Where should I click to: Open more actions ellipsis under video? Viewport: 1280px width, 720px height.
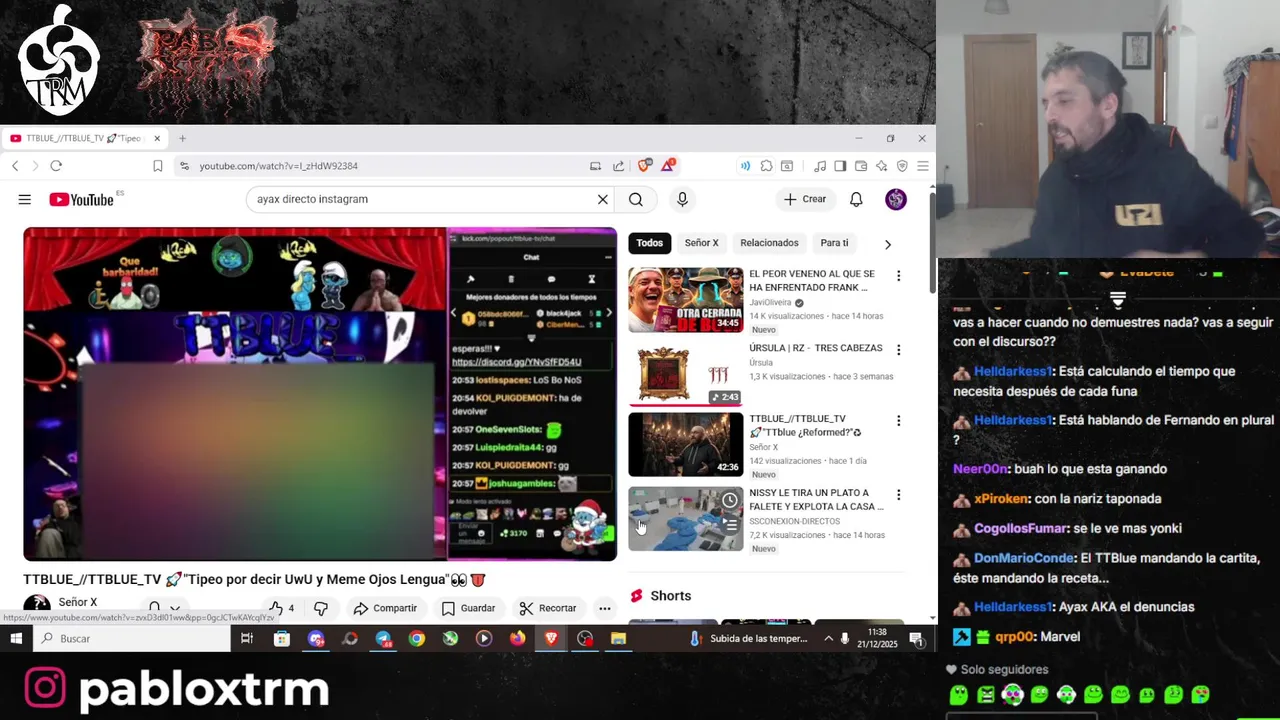[x=604, y=608]
